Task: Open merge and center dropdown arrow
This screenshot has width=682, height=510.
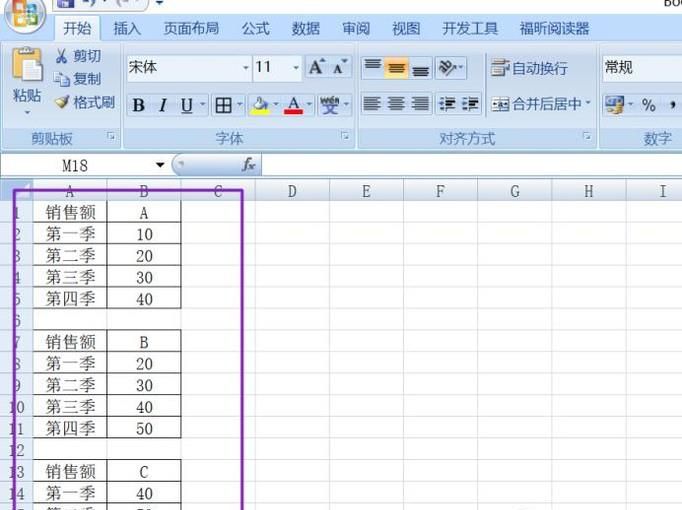Action: tap(588, 103)
